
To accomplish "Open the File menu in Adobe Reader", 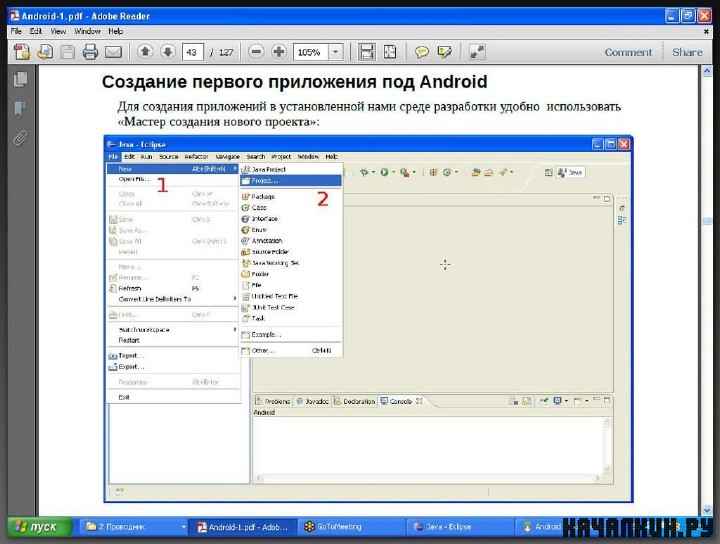I will 16,31.
